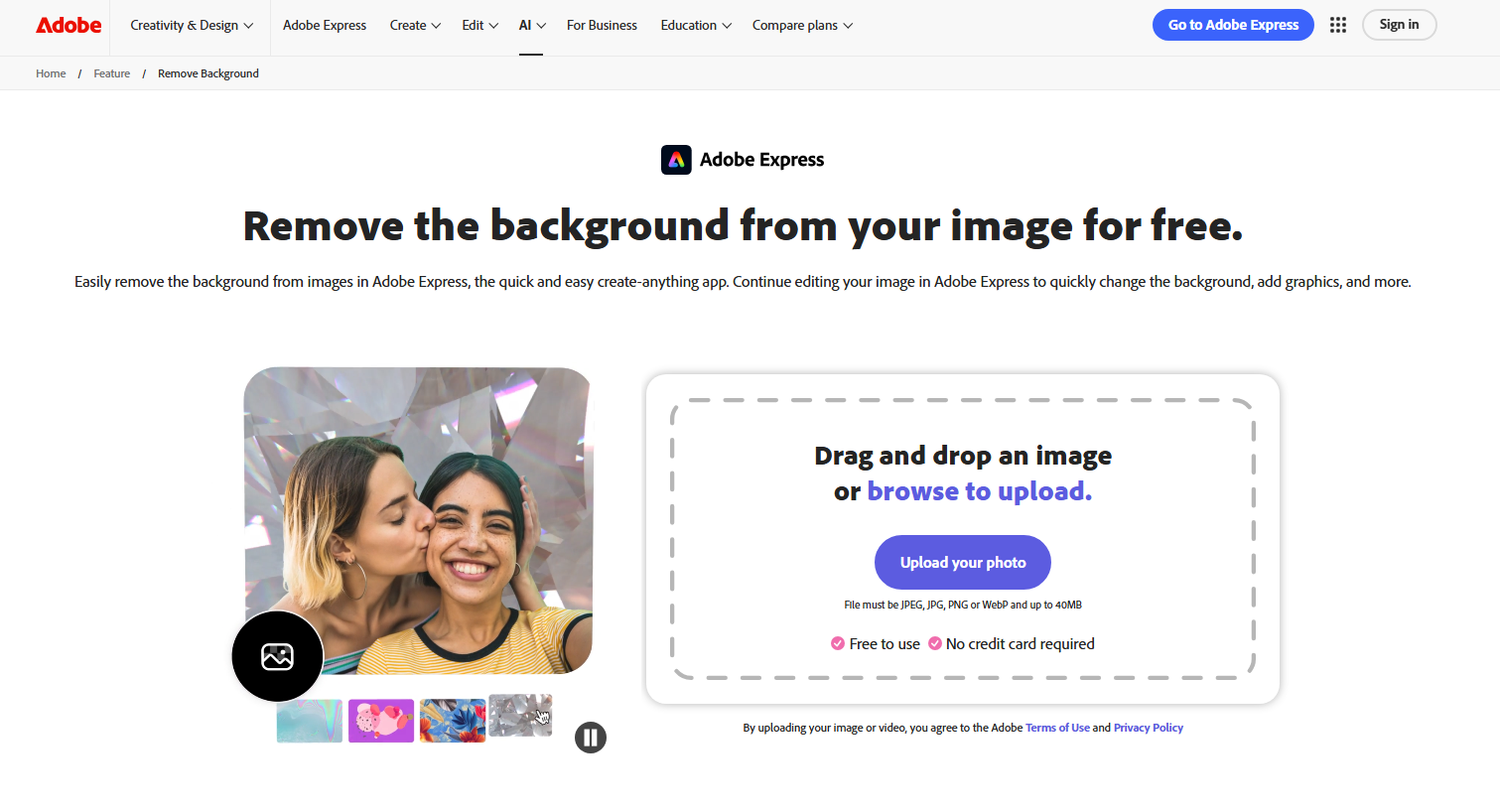Open the Terms of Use link
1500x812 pixels.
click(x=1057, y=728)
